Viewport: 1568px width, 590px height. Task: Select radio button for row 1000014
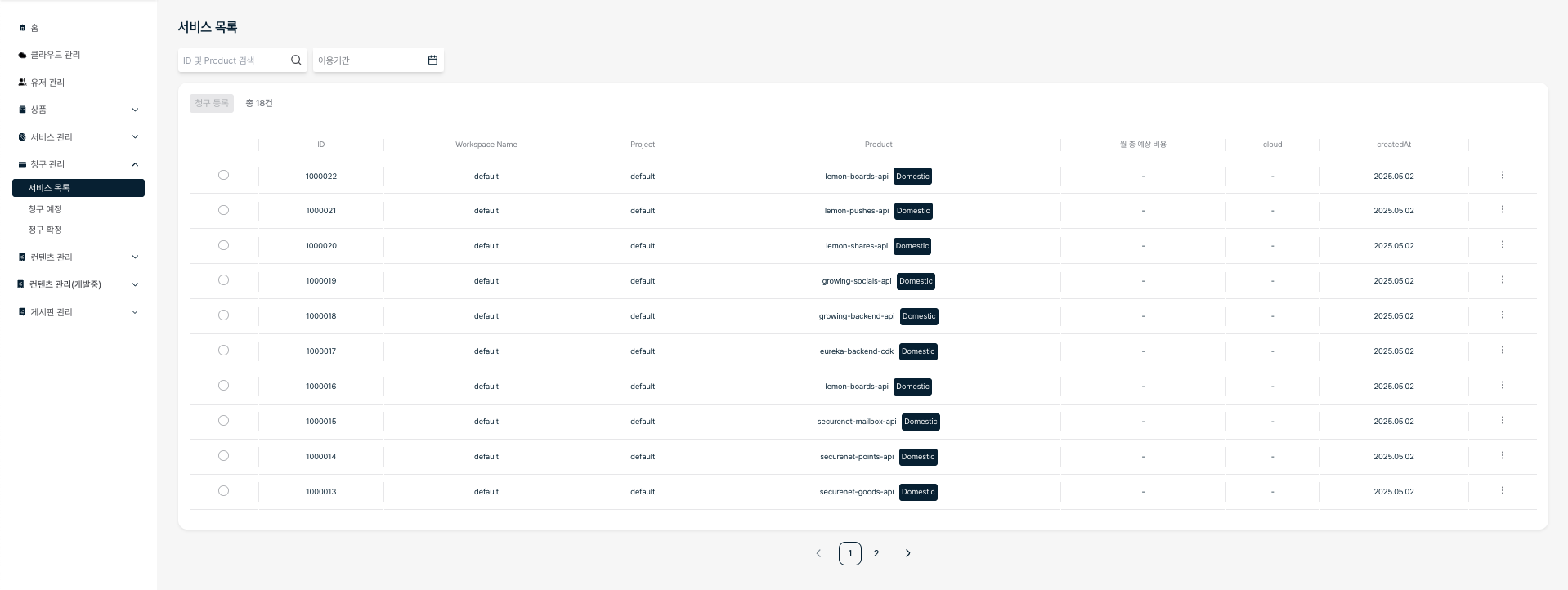click(x=223, y=456)
